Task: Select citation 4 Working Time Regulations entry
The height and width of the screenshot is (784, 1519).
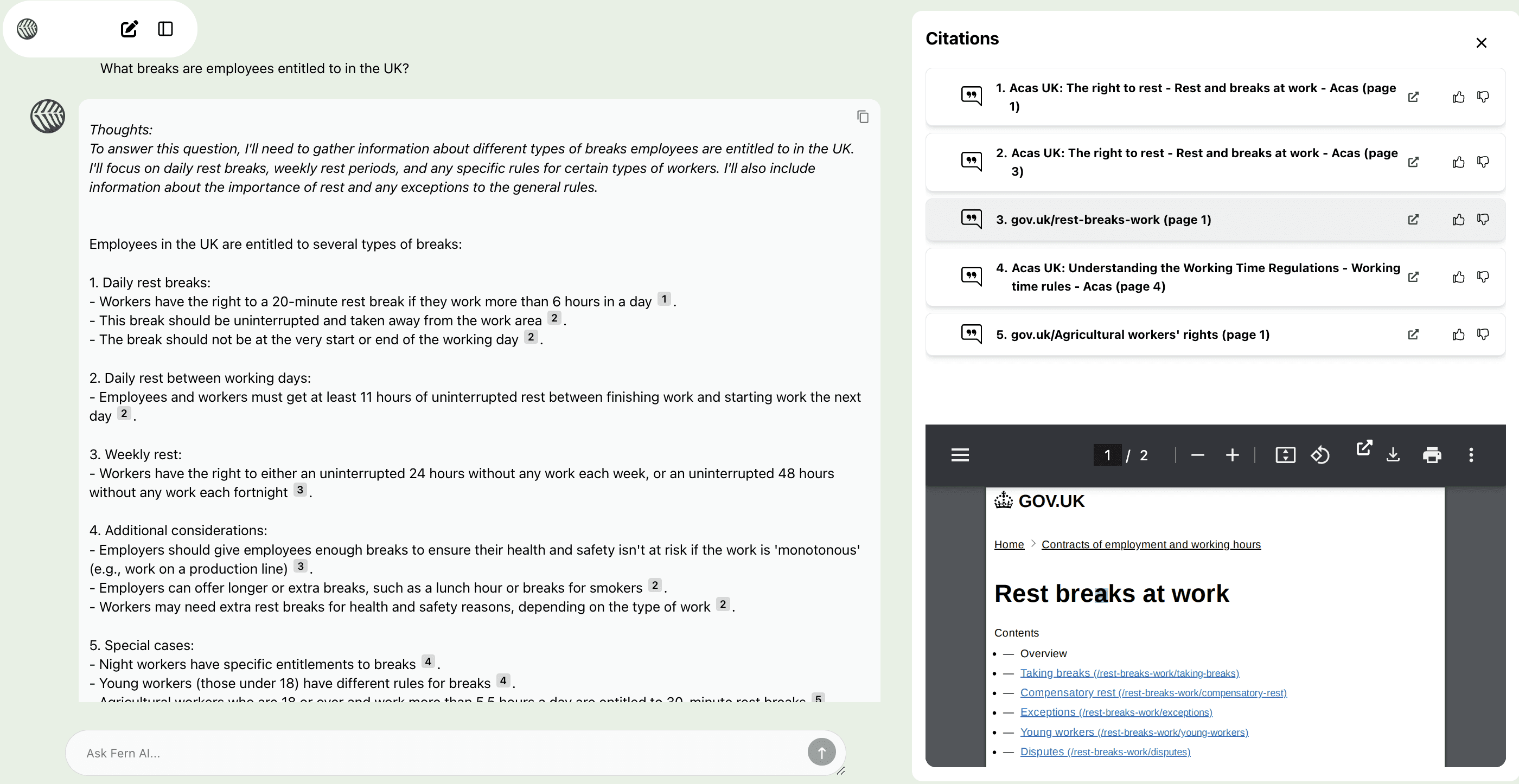Action: click(x=1197, y=277)
